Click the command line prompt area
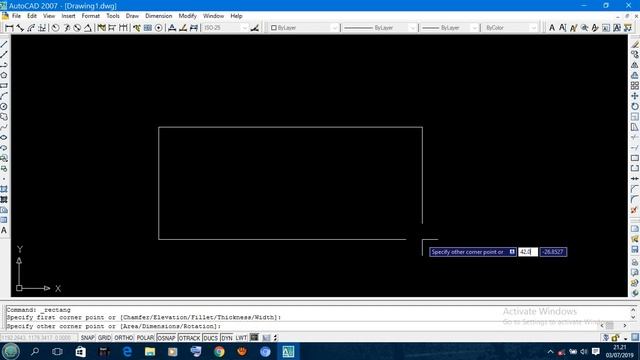640x360 pixels. (x=302, y=326)
